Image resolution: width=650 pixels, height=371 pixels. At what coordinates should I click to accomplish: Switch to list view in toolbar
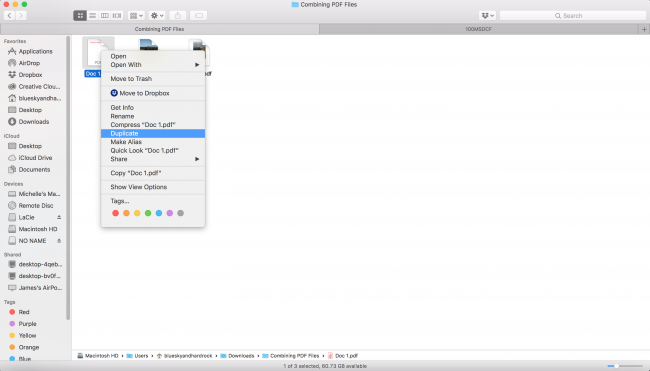pos(92,16)
